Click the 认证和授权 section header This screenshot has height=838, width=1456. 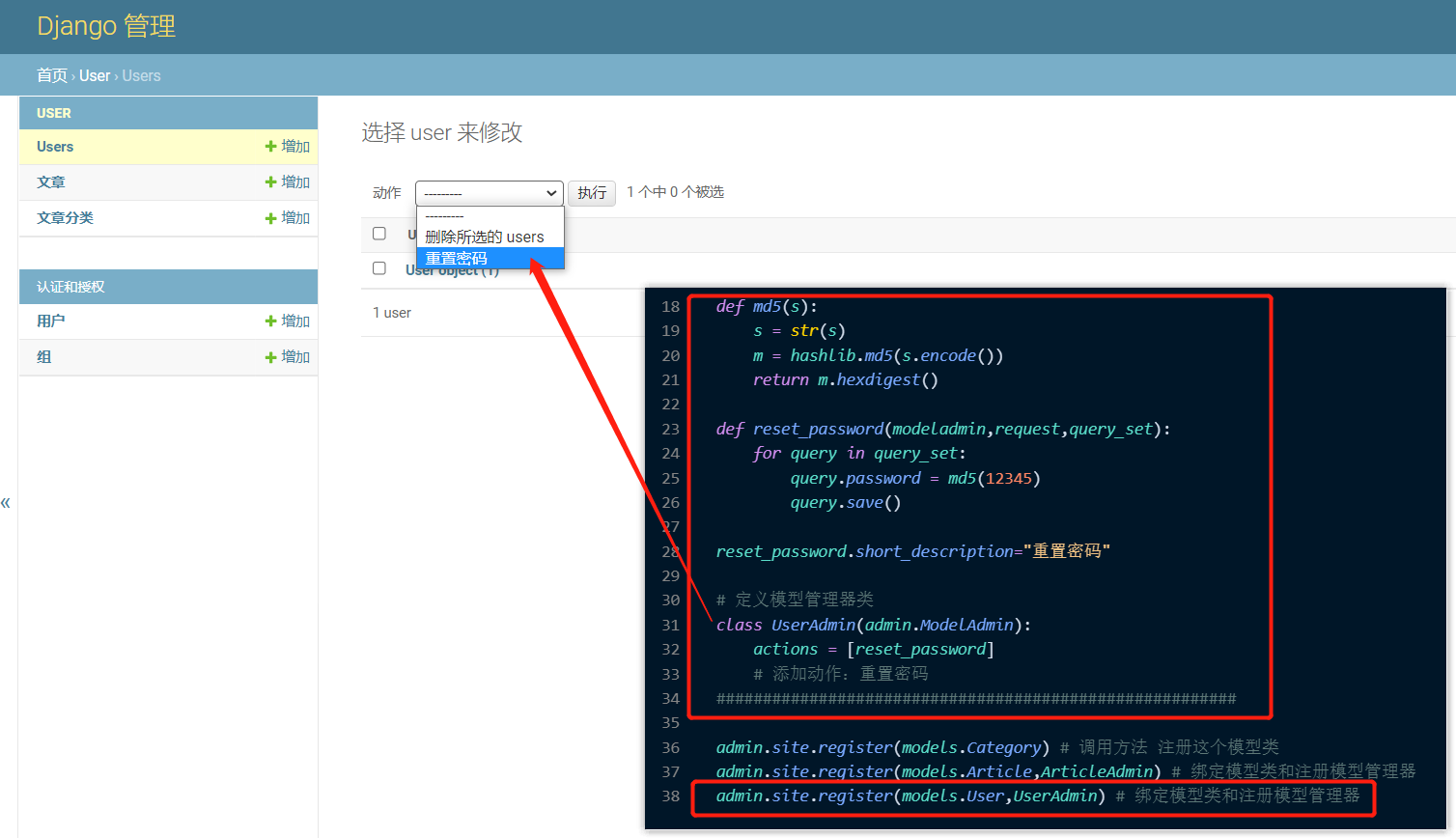pyautogui.click(x=70, y=287)
